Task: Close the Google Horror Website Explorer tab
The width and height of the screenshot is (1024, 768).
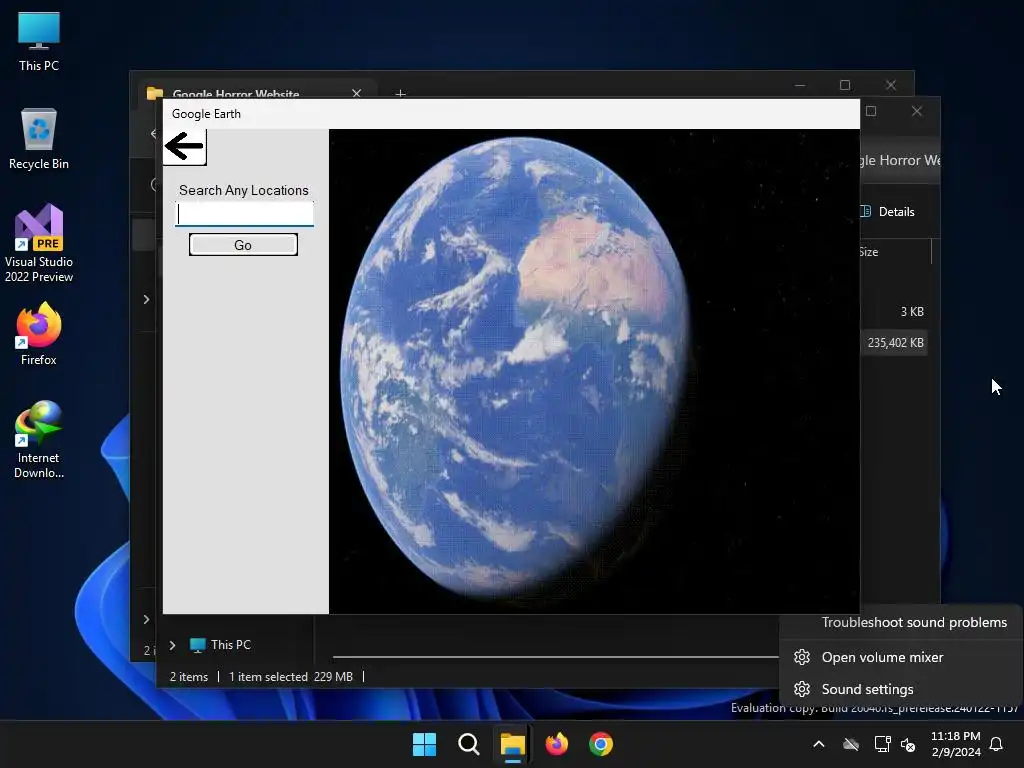Action: (x=357, y=93)
